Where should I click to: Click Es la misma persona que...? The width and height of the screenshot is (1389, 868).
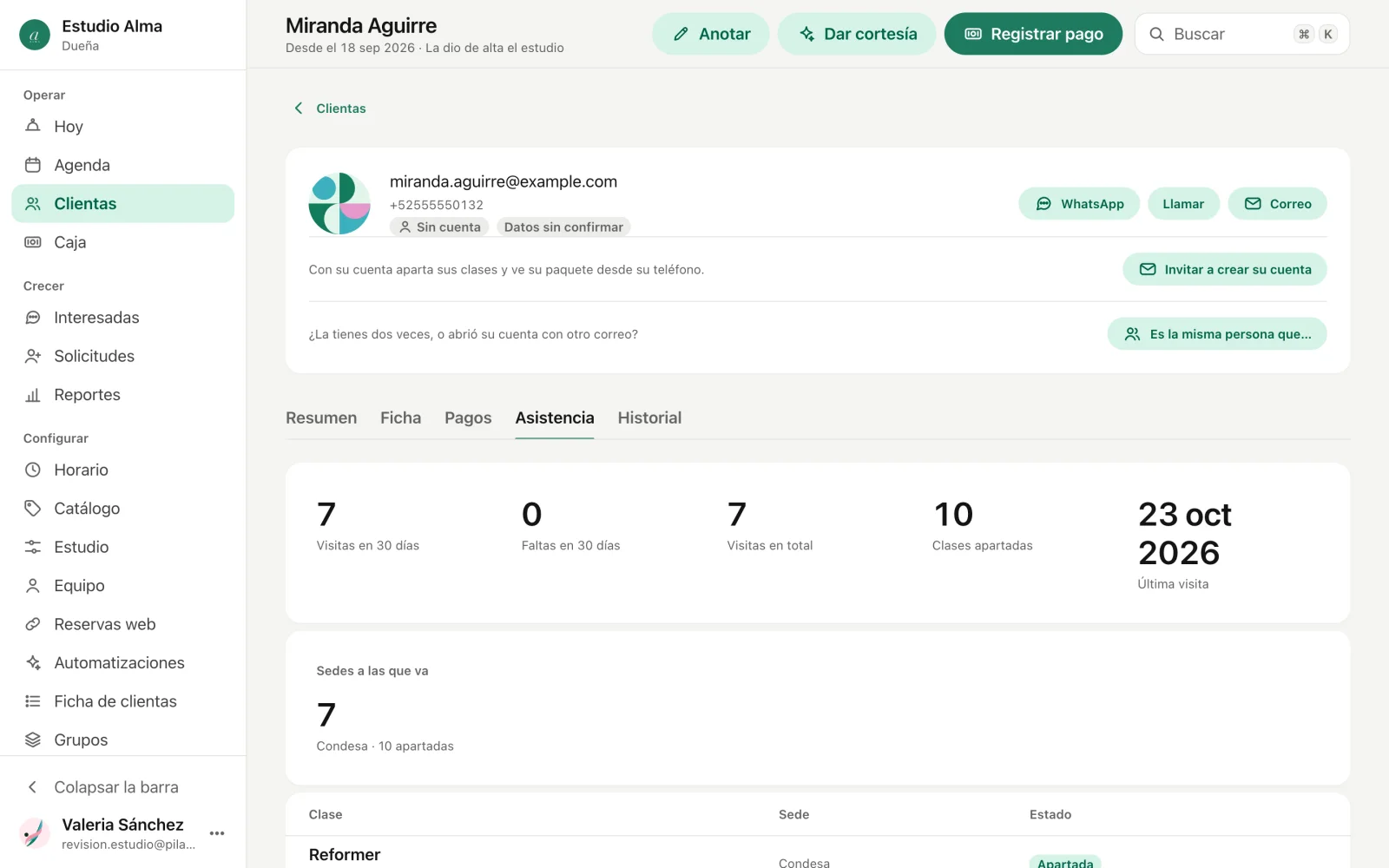pos(1217,334)
